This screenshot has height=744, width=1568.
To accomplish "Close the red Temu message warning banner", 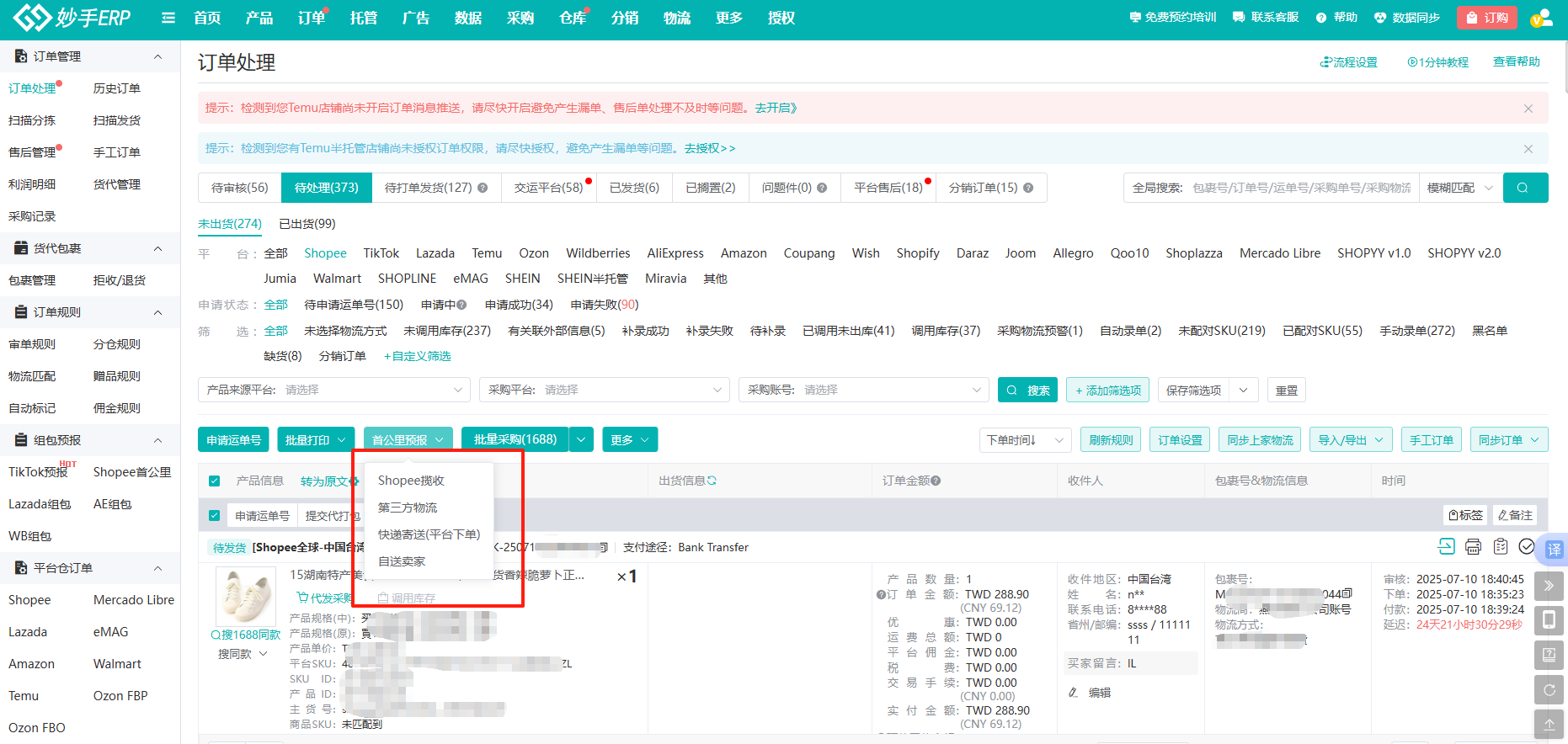I will point(1528,109).
